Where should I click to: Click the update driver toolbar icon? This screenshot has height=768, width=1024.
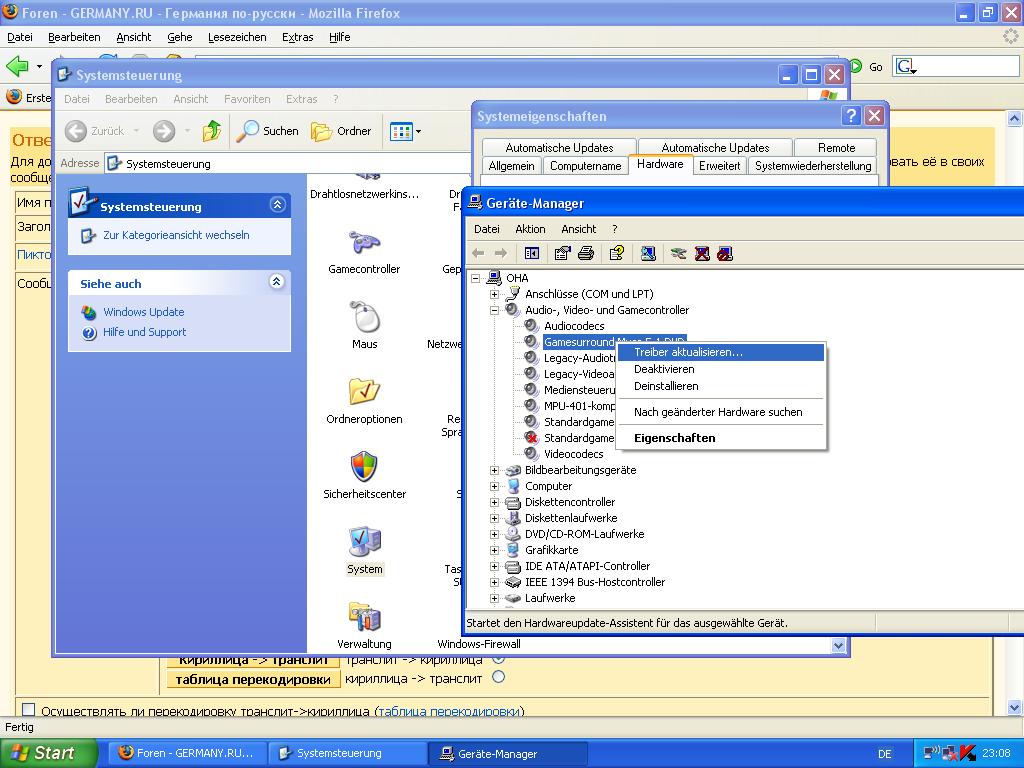679,253
